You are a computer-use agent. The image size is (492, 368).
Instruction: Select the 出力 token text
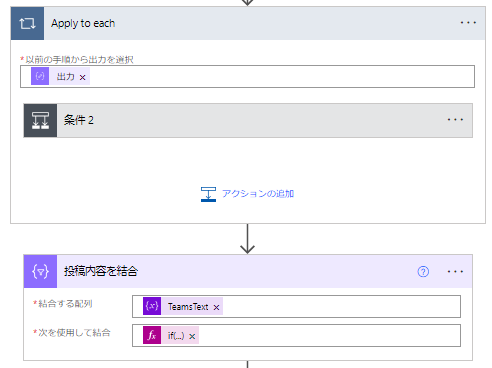(x=65, y=77)
